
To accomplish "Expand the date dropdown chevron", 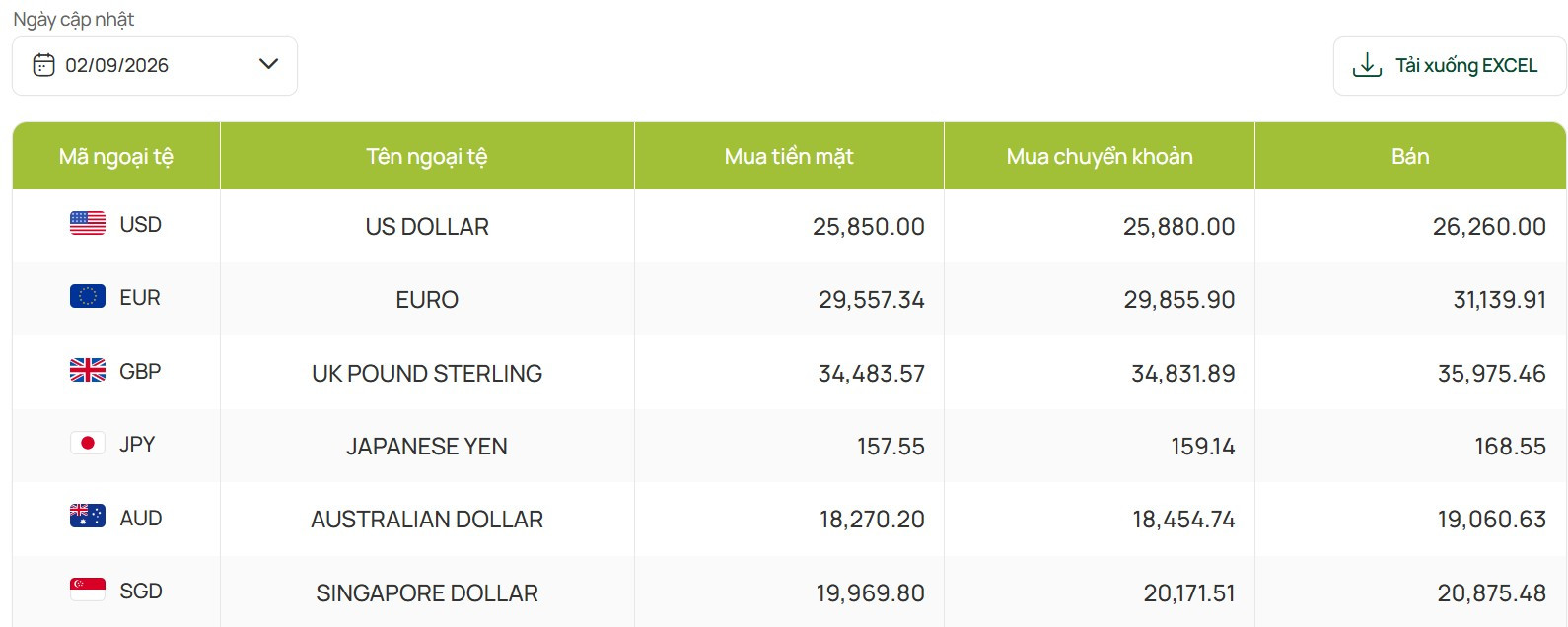I will click(x=268, y=64).
